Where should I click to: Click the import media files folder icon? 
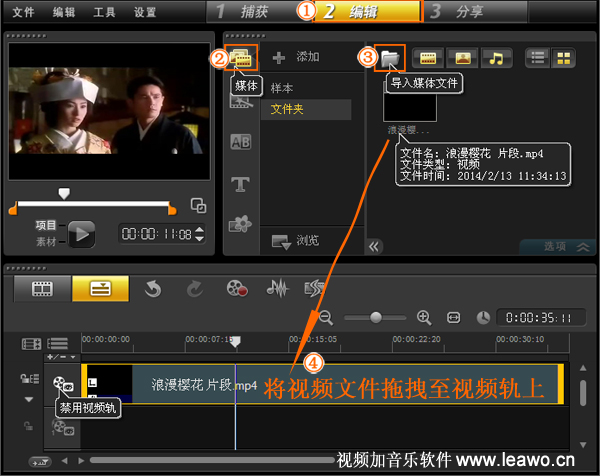pyautogui.click(x=390, y=58)
